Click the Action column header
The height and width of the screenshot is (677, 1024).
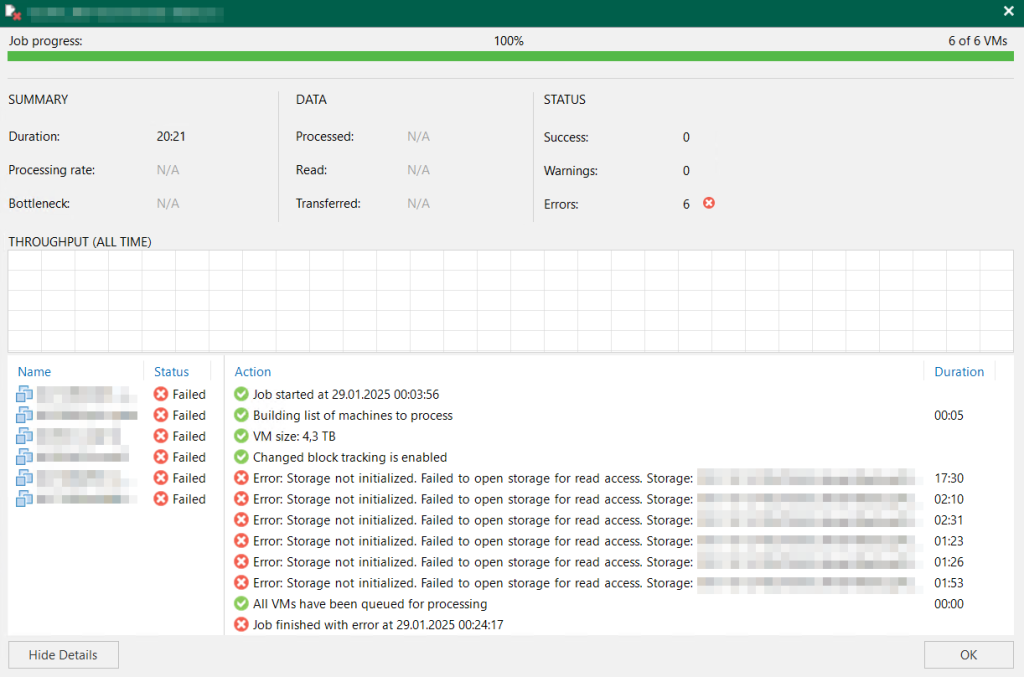[253, 372]
